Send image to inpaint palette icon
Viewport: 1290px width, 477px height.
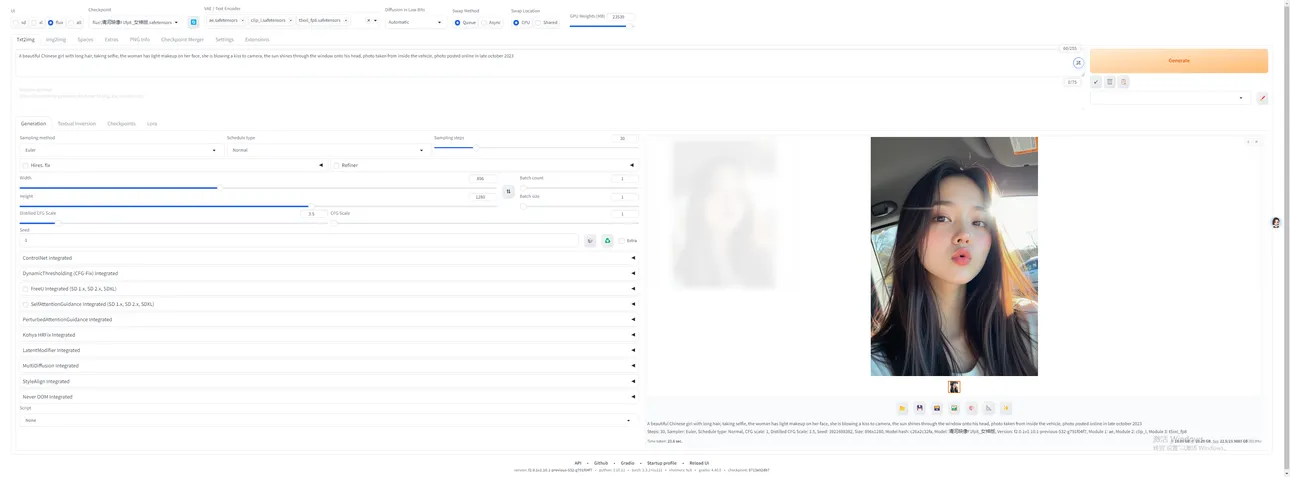tap(972, 408)
